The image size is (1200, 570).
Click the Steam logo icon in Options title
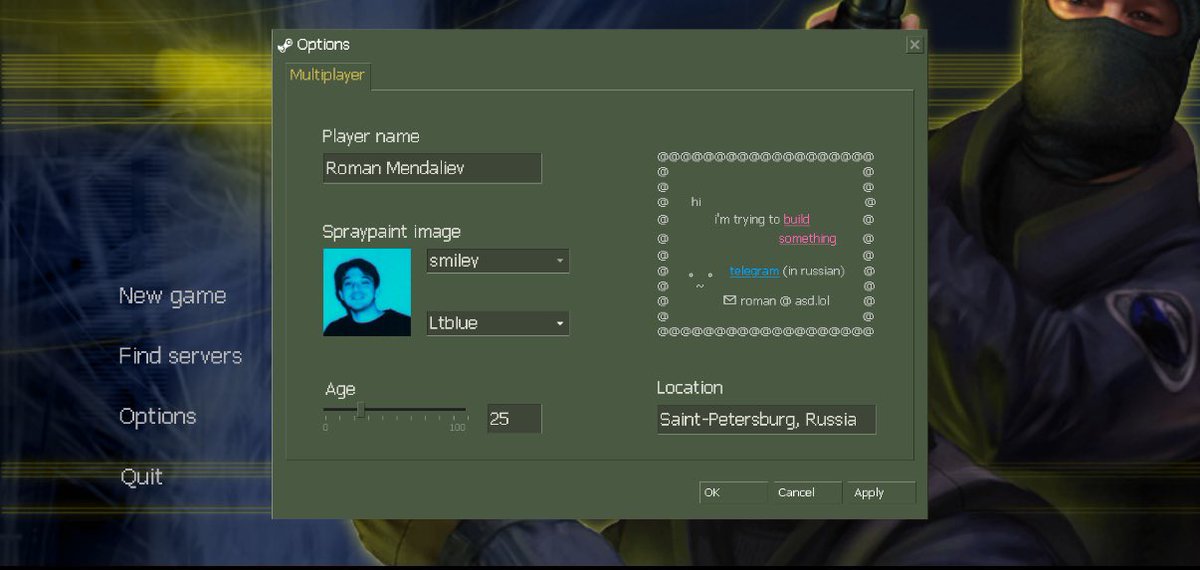284,45
